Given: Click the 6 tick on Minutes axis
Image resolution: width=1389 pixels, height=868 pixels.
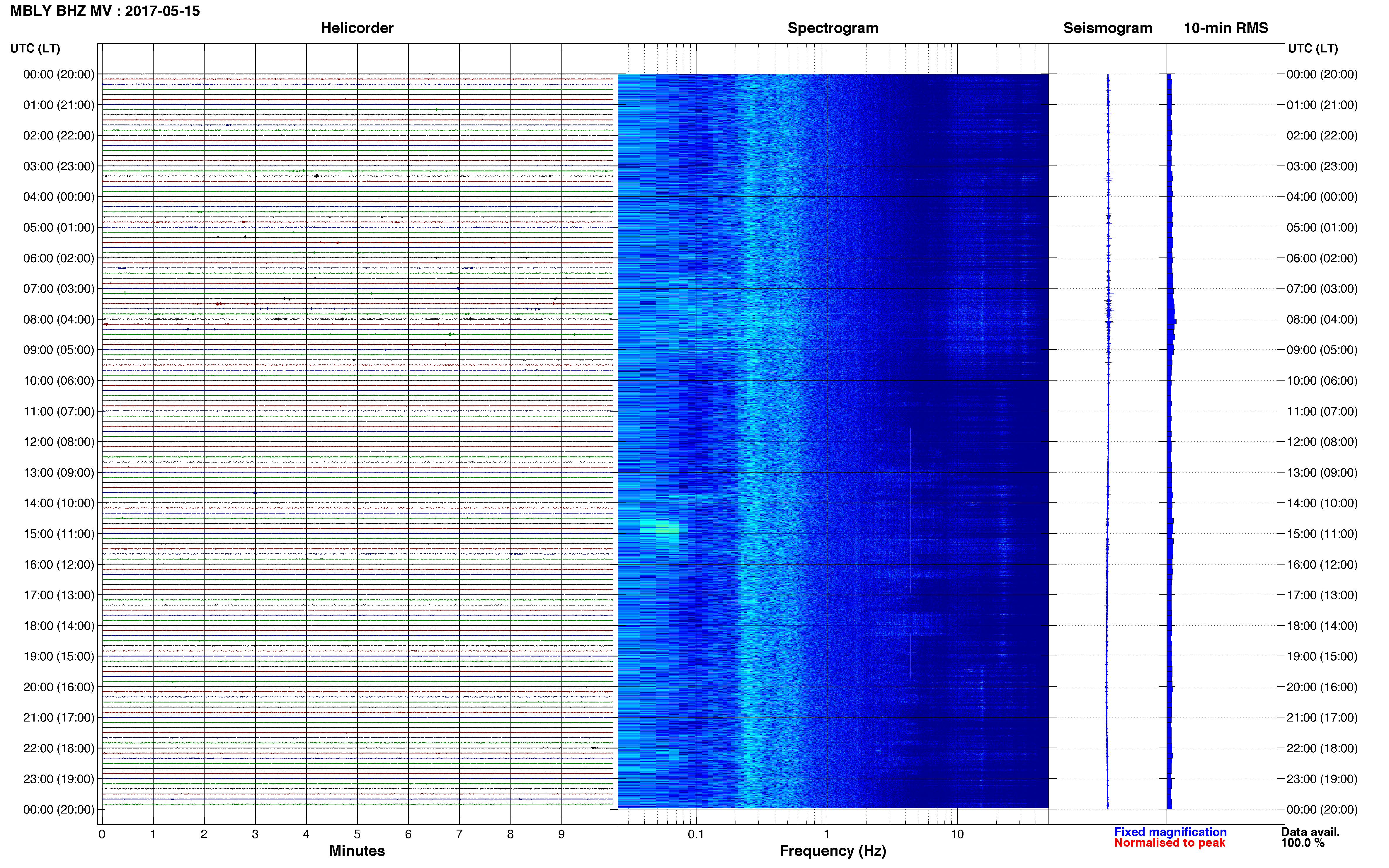Looking at the screenshot, I should (408, 834).
